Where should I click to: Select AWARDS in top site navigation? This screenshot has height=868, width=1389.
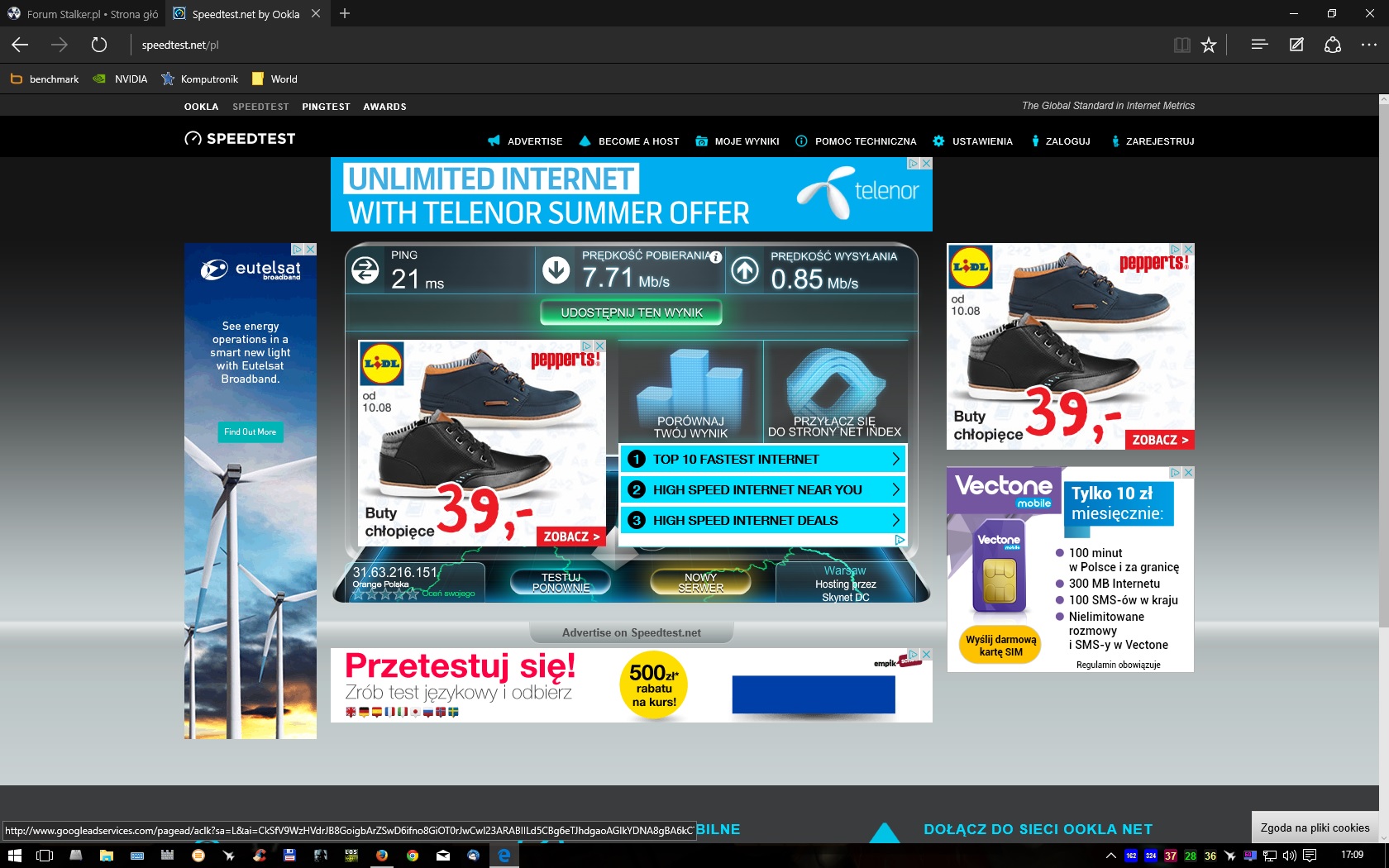point(384,107)
